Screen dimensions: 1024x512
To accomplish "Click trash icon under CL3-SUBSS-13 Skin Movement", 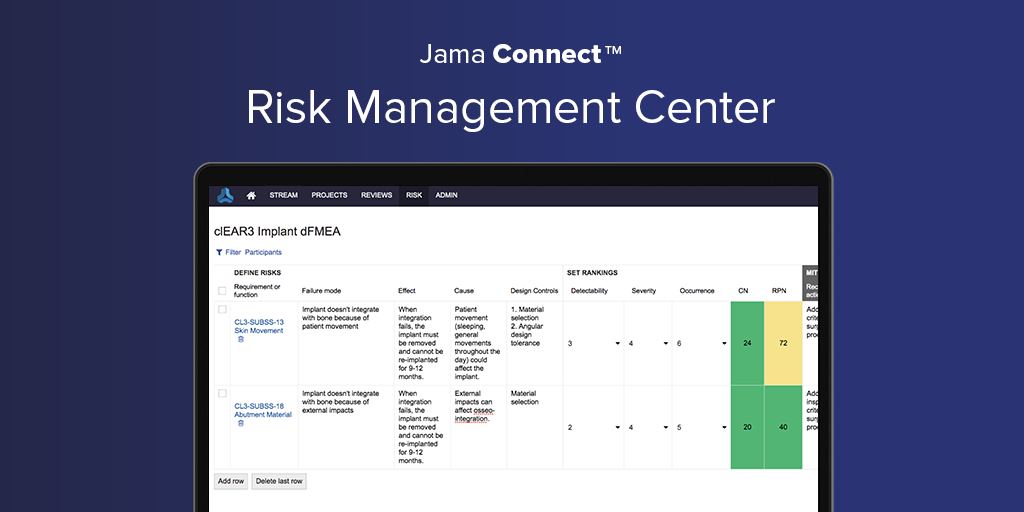I will [x=240, y=339].
